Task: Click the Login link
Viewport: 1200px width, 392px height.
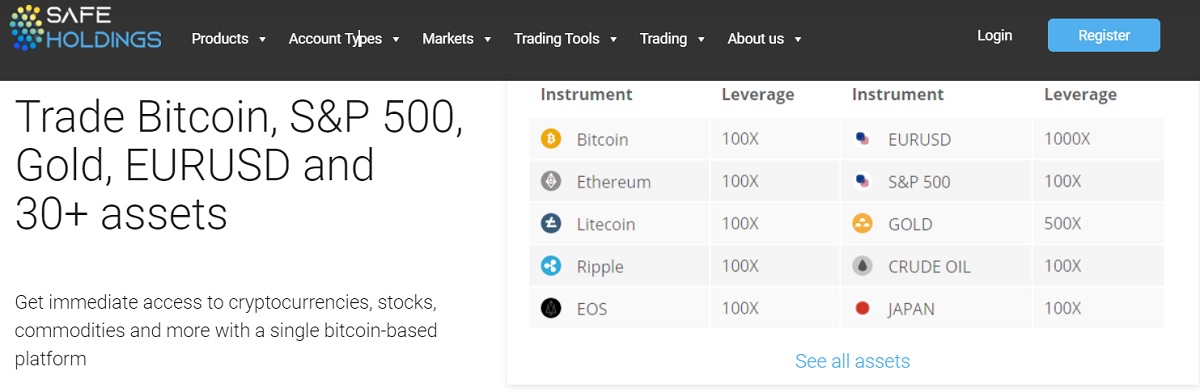Action: click(995, 35)
